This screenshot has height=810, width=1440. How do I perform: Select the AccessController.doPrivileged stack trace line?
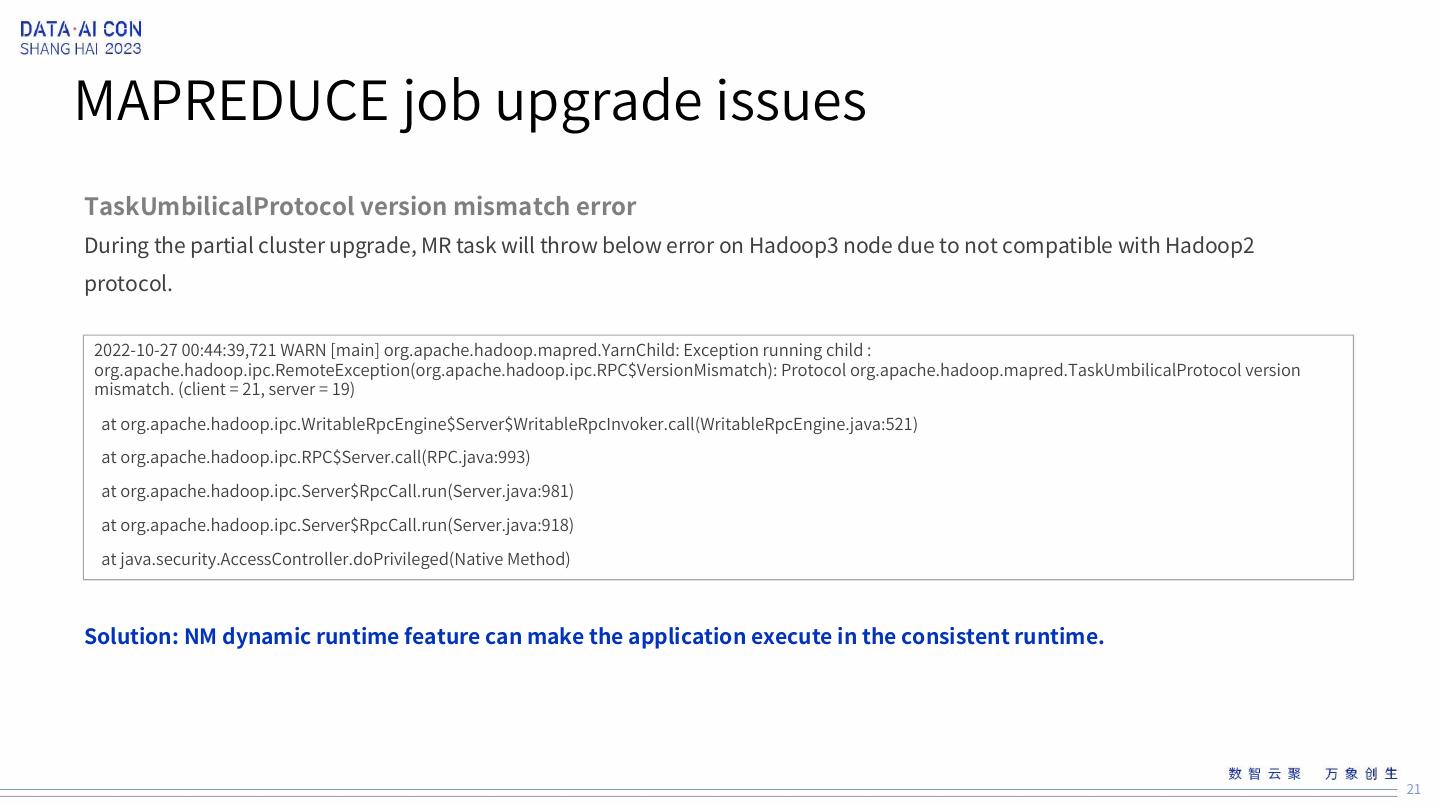(x=335, y=559)
